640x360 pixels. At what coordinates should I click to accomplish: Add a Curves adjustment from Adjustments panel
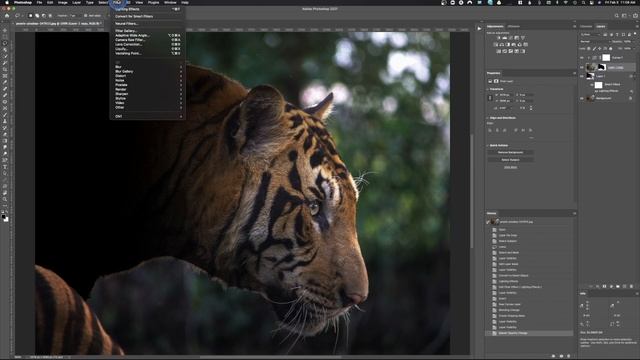click(511, 38)
